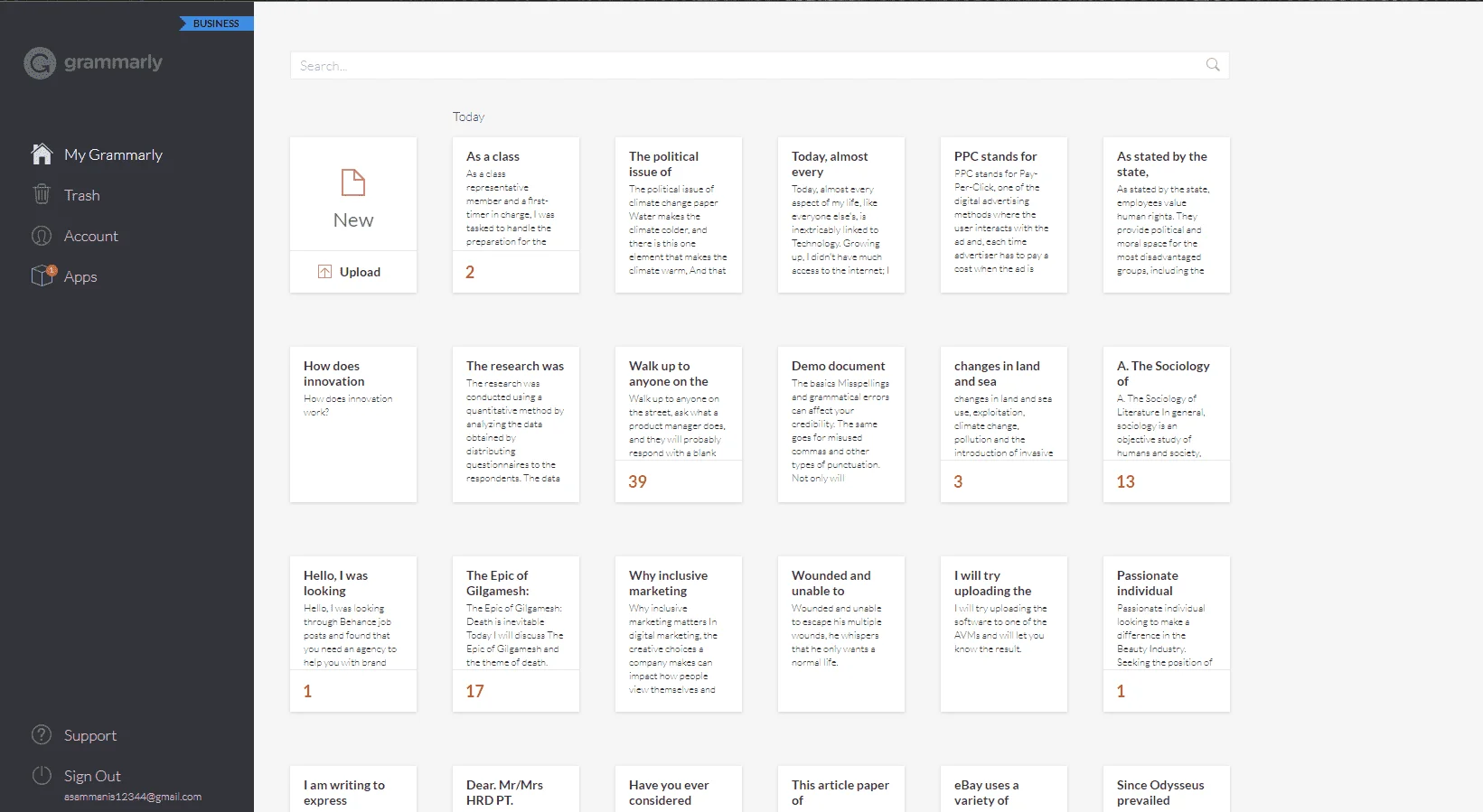This screenshot has width=1483, height=812.
Task: Open 'Dear. Mr/Mrs HRD PT.' document
Action: click(516, 789)
